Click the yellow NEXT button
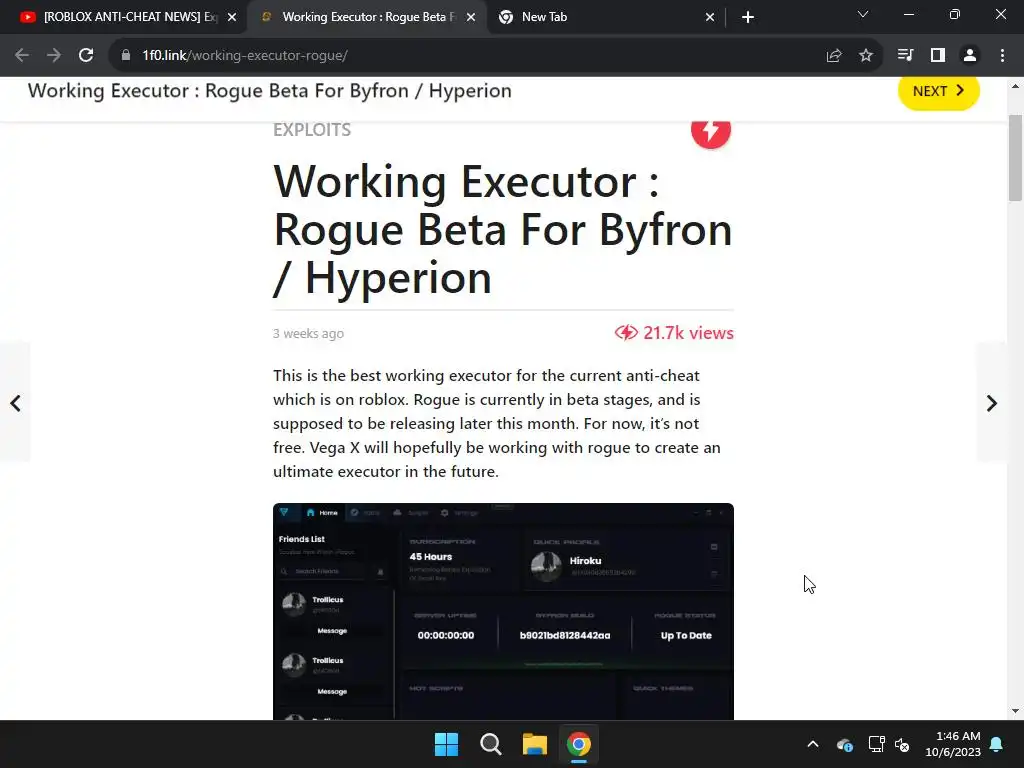1024x768 pixels. (938, 91)
